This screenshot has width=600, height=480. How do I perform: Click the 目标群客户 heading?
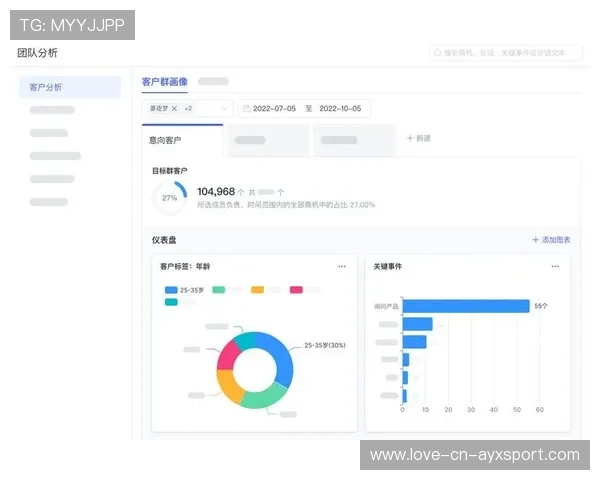[x=170, y=171]
